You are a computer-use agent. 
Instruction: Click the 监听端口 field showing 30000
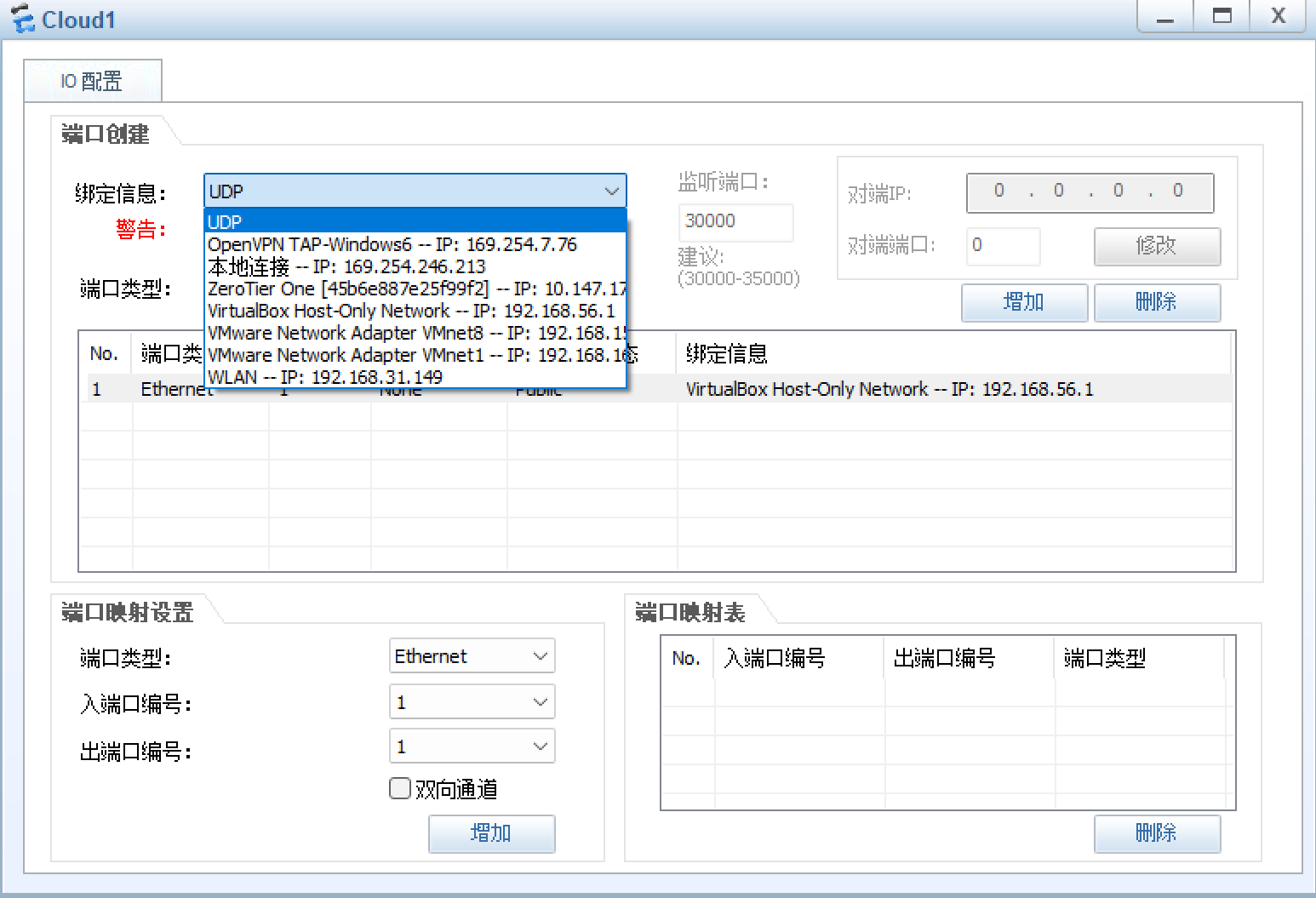coord(735,222)
